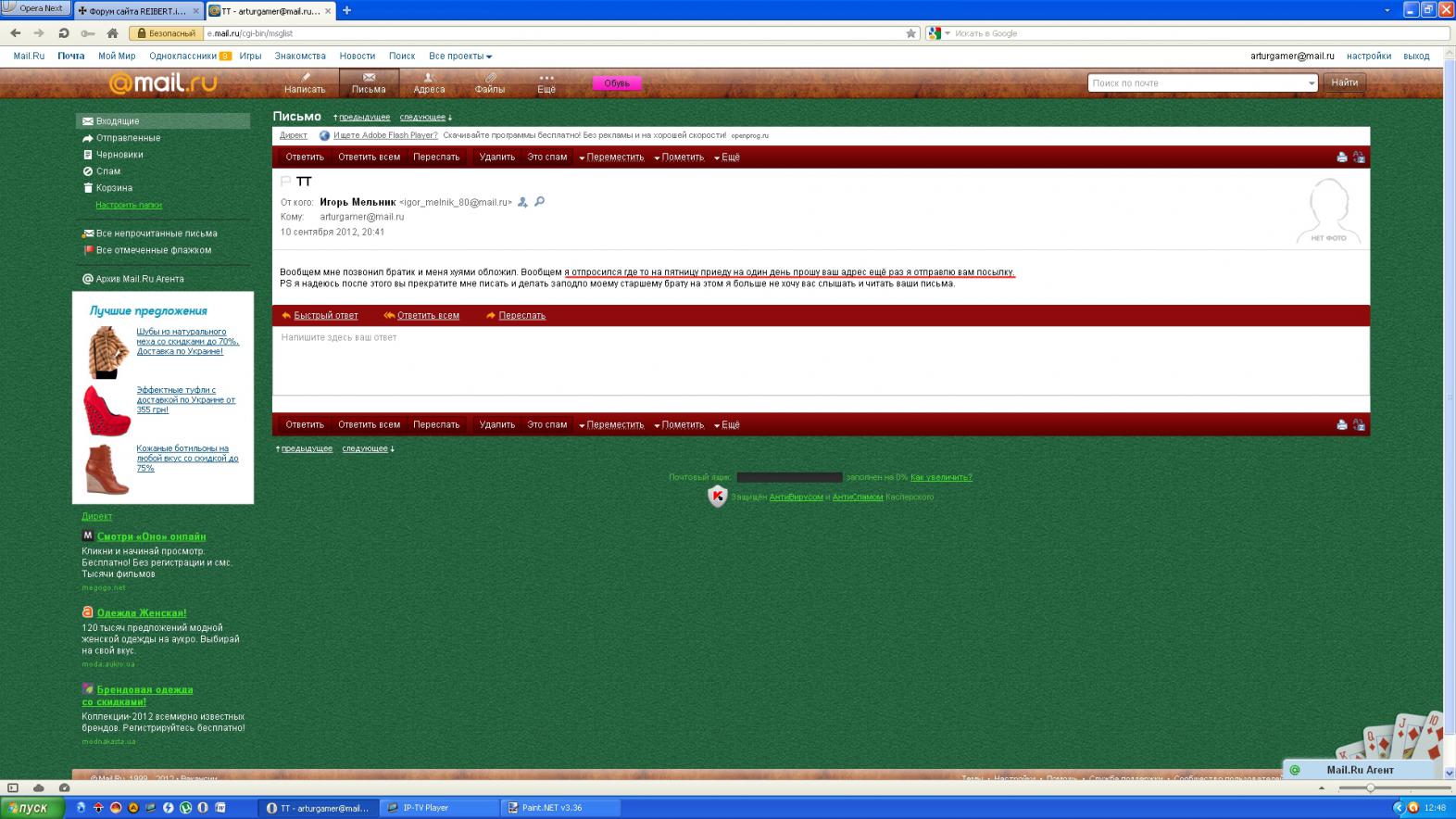Open the Windows пуск Start button
Image resolution: width=1456 pixels, height=819 pixels.
click(x=32, y=808)
